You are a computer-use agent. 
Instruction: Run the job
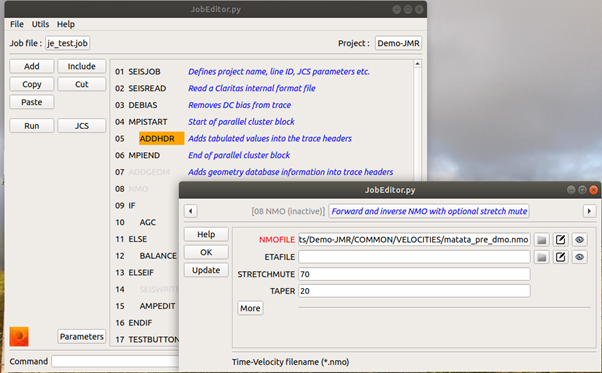[32, 126]
